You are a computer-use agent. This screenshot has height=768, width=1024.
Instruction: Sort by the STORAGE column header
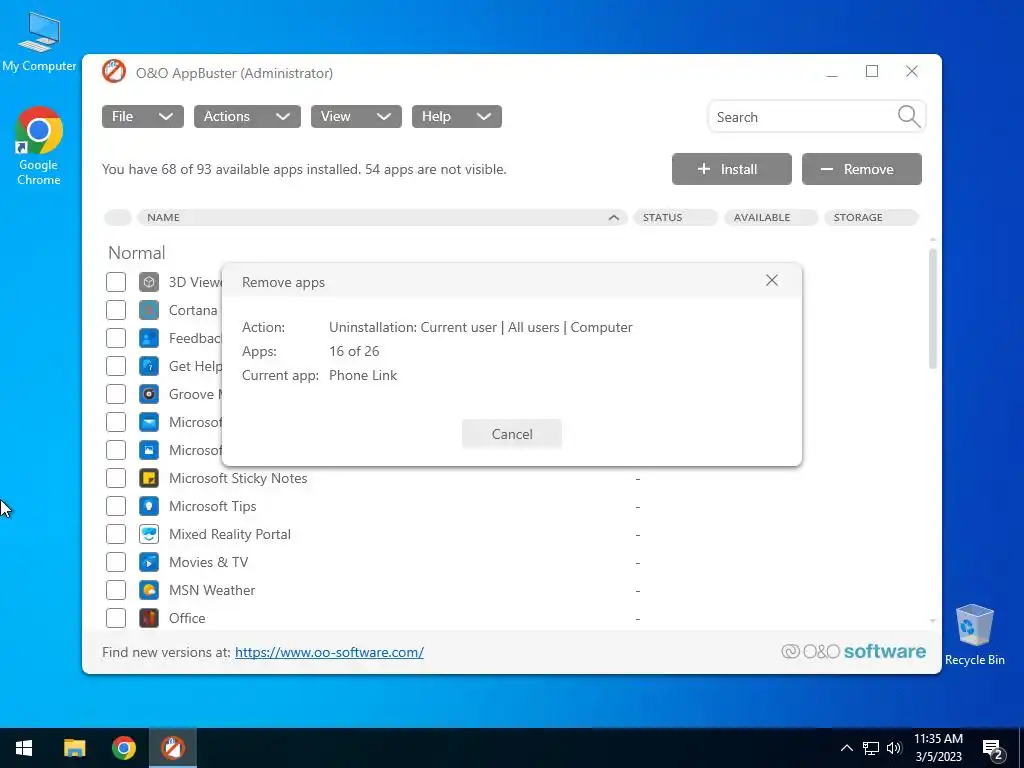click(871, 217)
